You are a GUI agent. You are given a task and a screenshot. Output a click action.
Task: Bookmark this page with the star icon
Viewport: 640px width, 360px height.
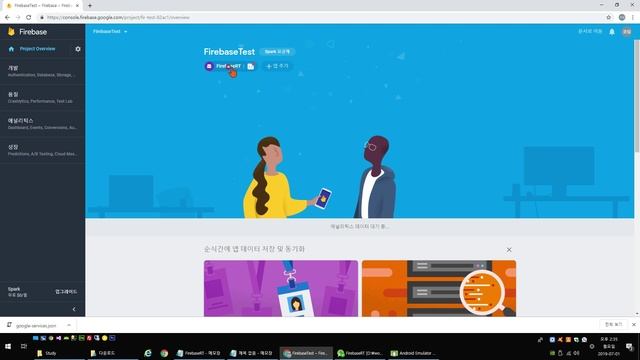click(x=609, y=18)
